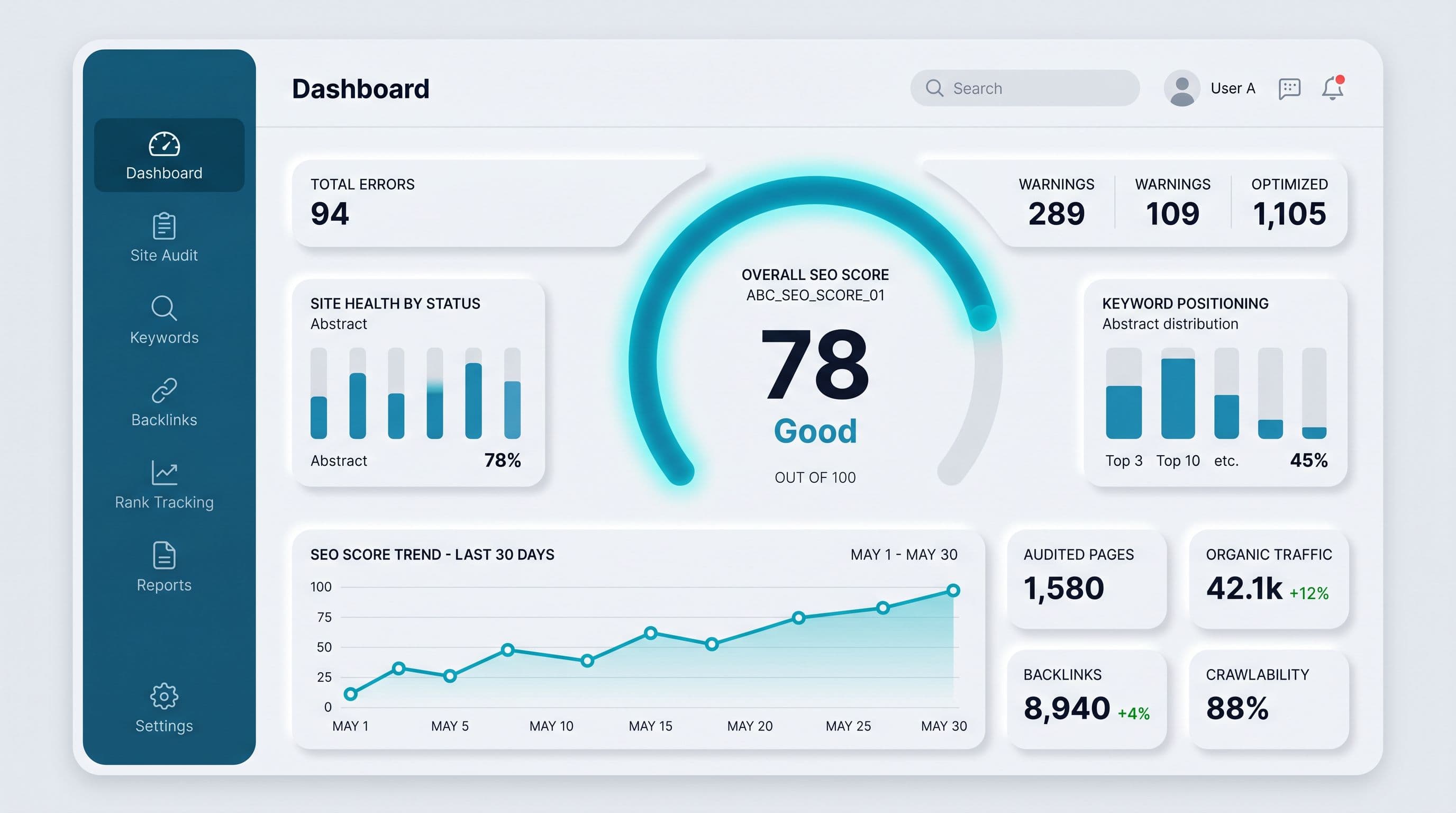Click the +12% organic traffic change
This screenshot has width=1456, height=813.
point(1308,593)
